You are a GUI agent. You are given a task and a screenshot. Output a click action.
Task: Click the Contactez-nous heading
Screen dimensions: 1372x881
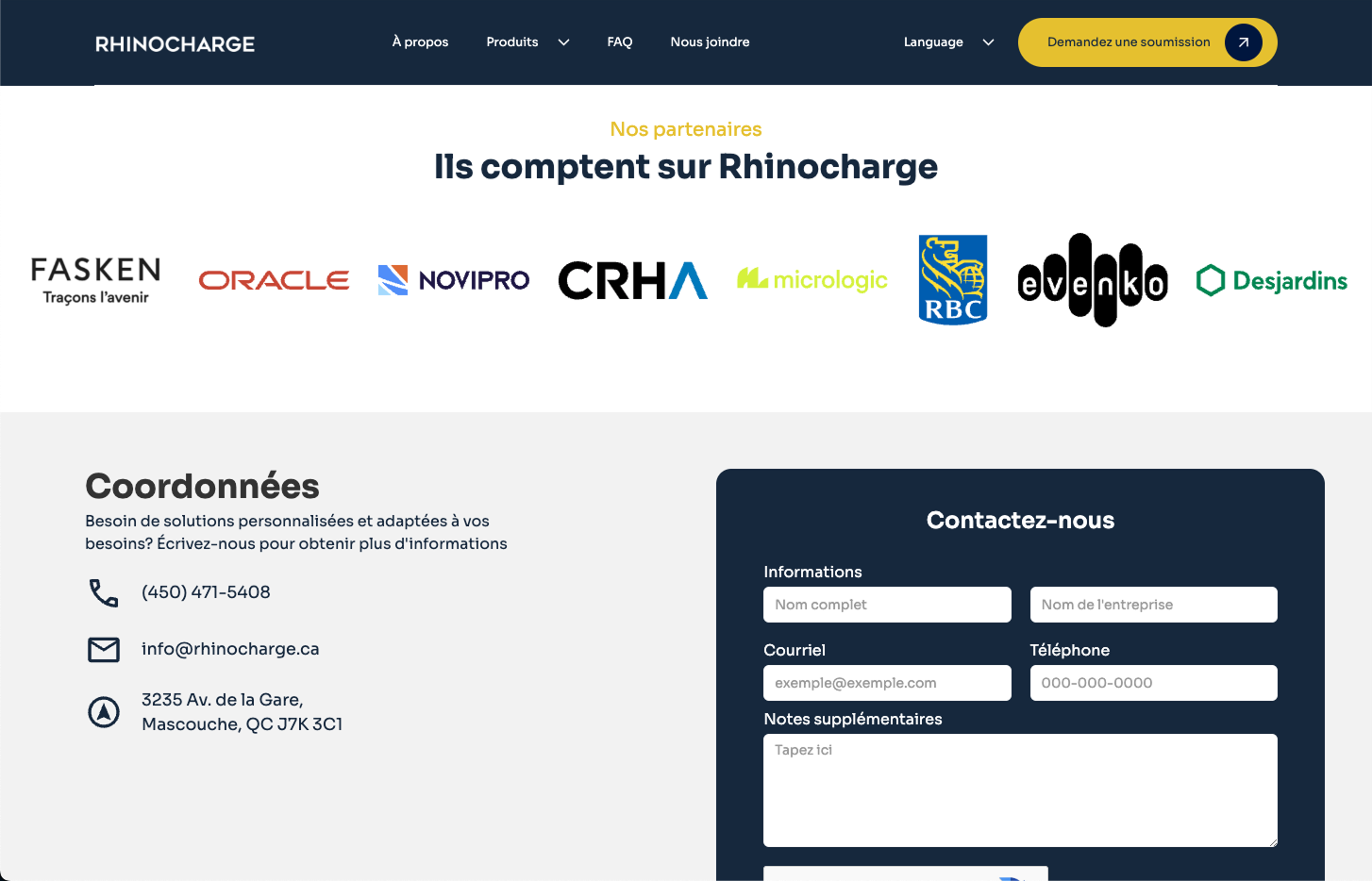[1020, 521]
